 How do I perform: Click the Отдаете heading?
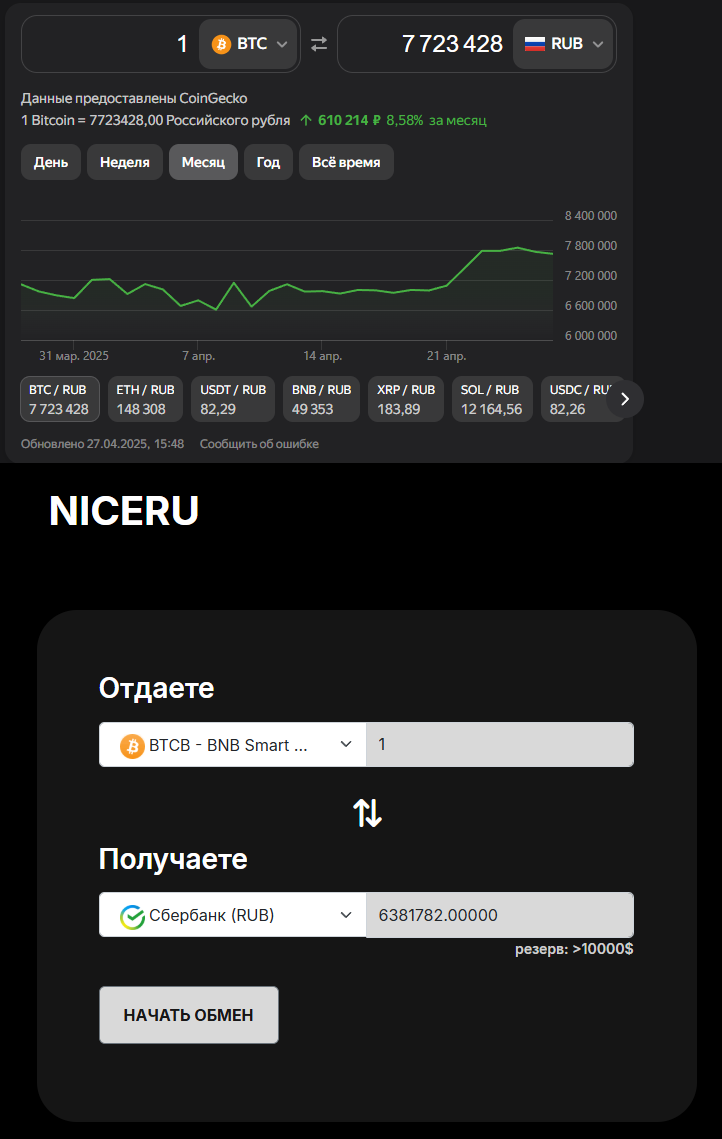pos(157,688)
